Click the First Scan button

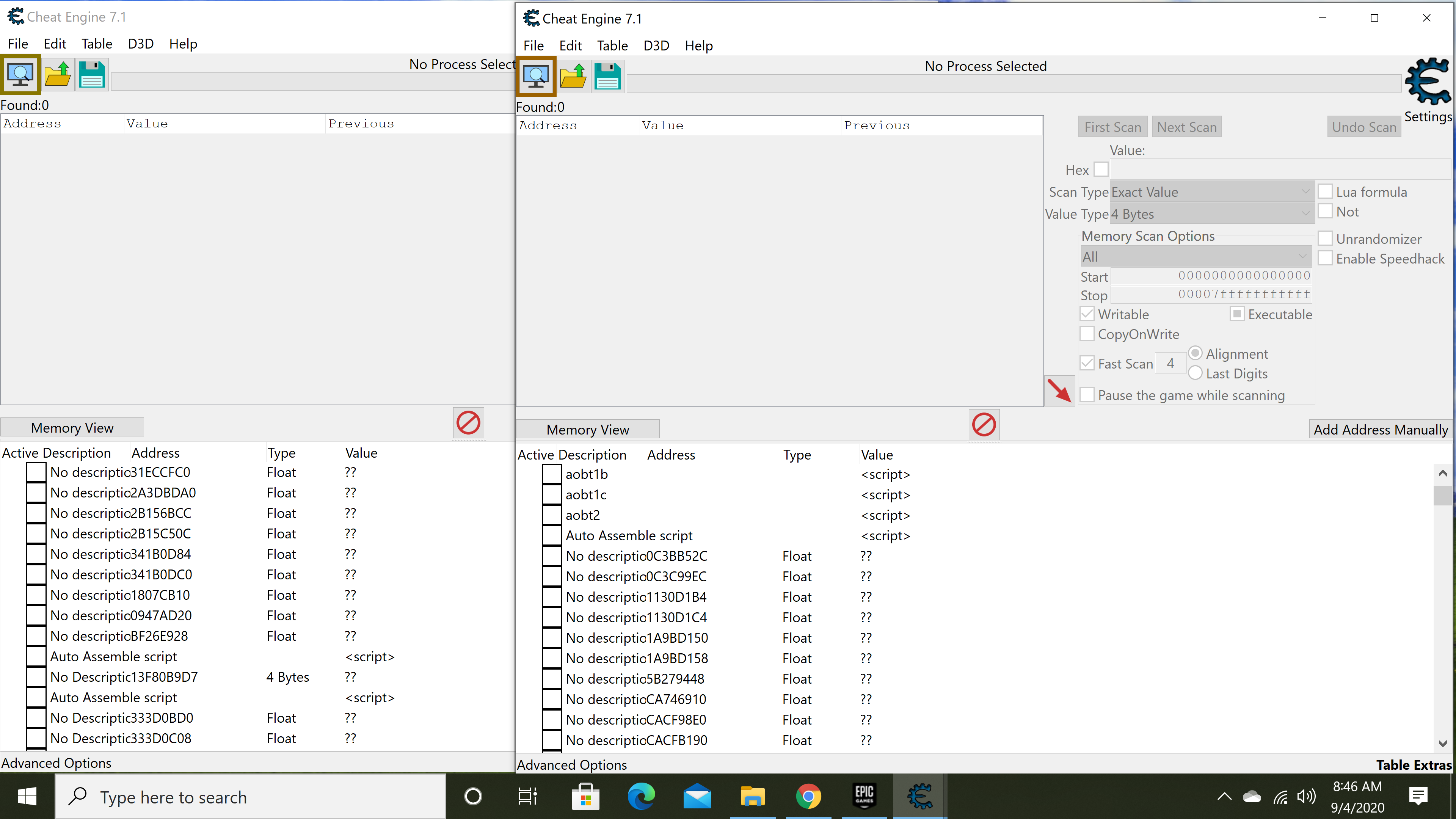coord(1112,127)
